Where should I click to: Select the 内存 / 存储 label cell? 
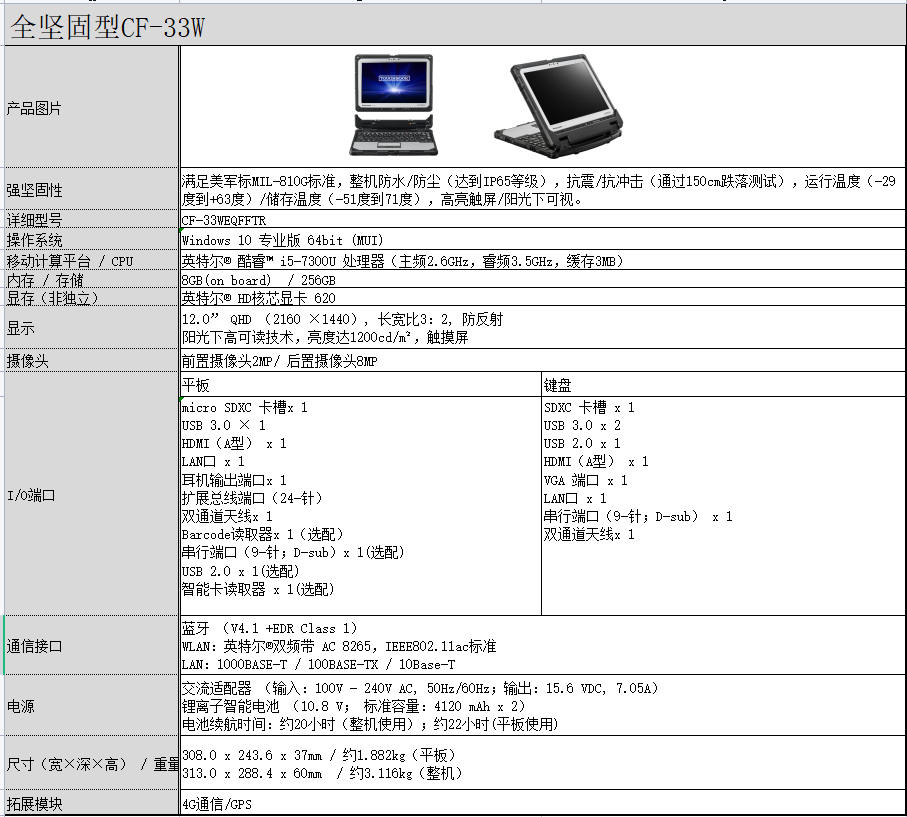(x=91, y=280)
